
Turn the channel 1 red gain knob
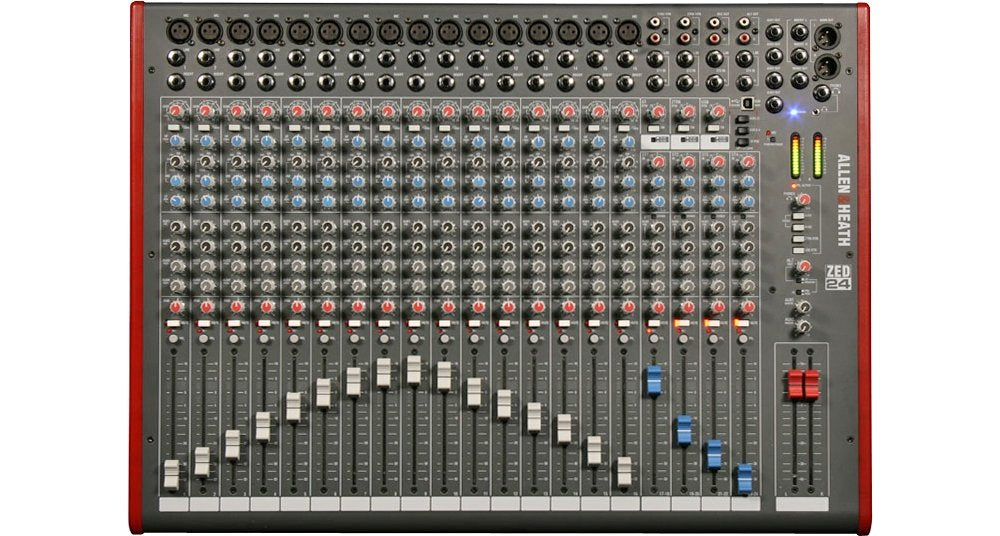point(175,111)
